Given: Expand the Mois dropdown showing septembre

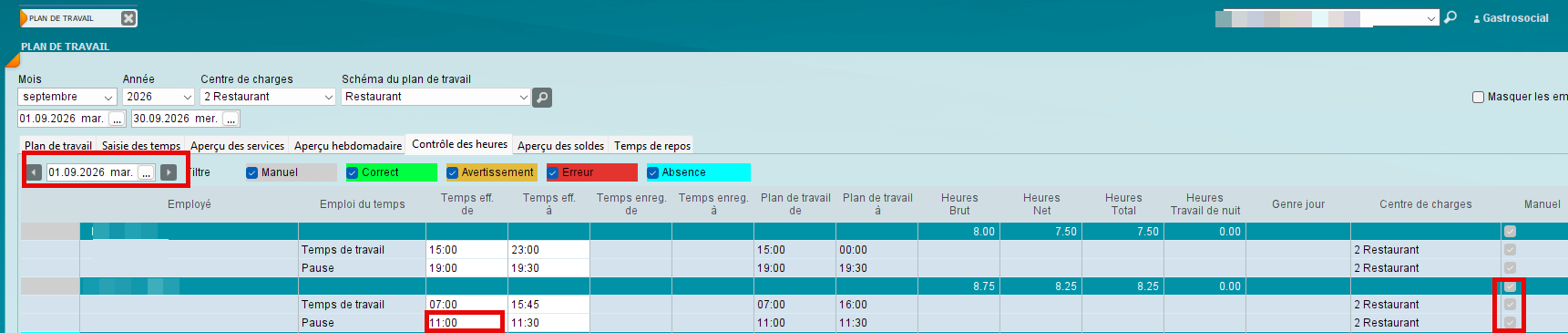Looking at the screenshot, I should coord(67,97).
